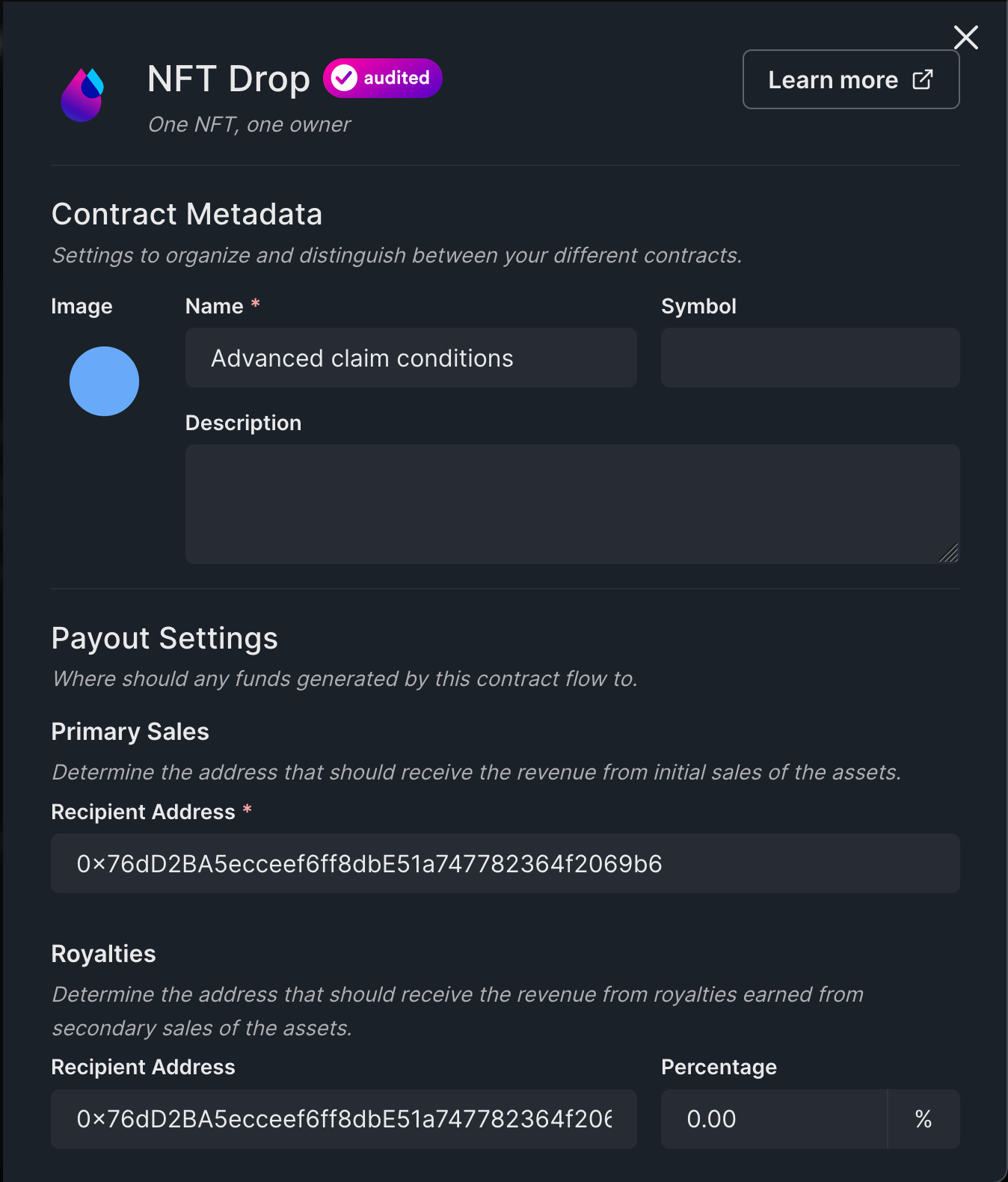Click the audited verification badge
This screenshot has height=1182, width=1008.
pos(381,77)
